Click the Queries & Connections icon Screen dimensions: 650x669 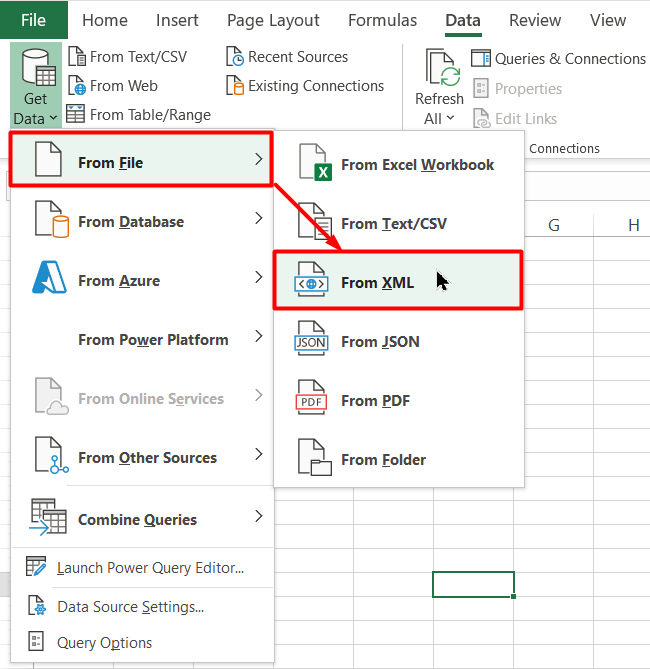[x=481, y=58]
